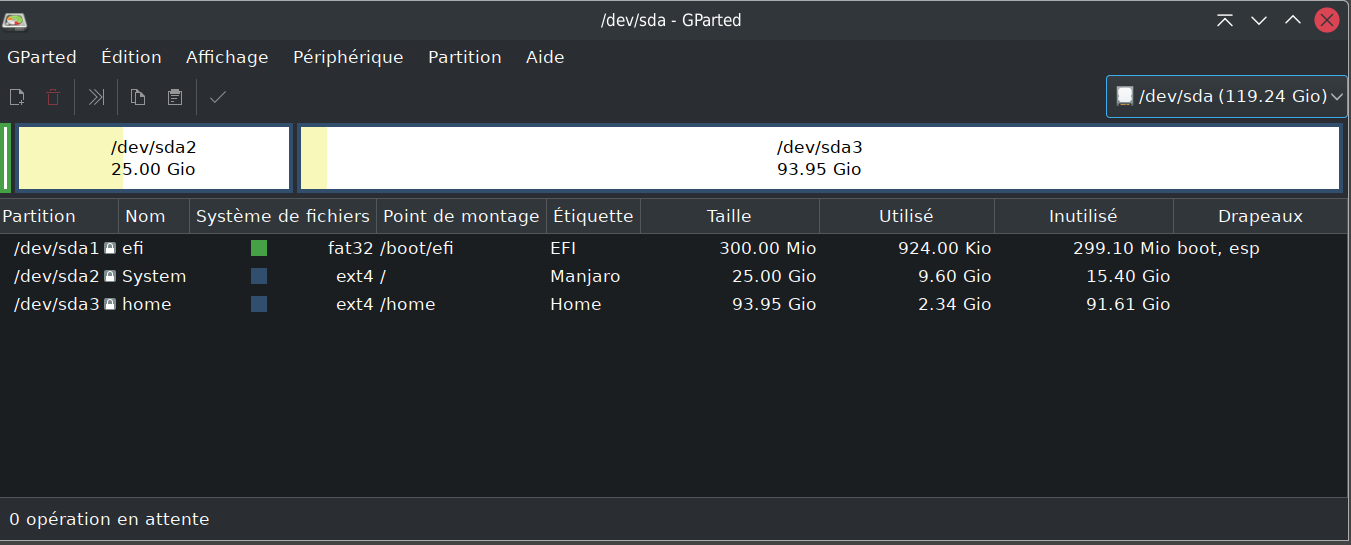1351x545 pixels.
Task: Click the Apply all operations checkmark icon
Action: pyautogui.click(x=218, y=97)
